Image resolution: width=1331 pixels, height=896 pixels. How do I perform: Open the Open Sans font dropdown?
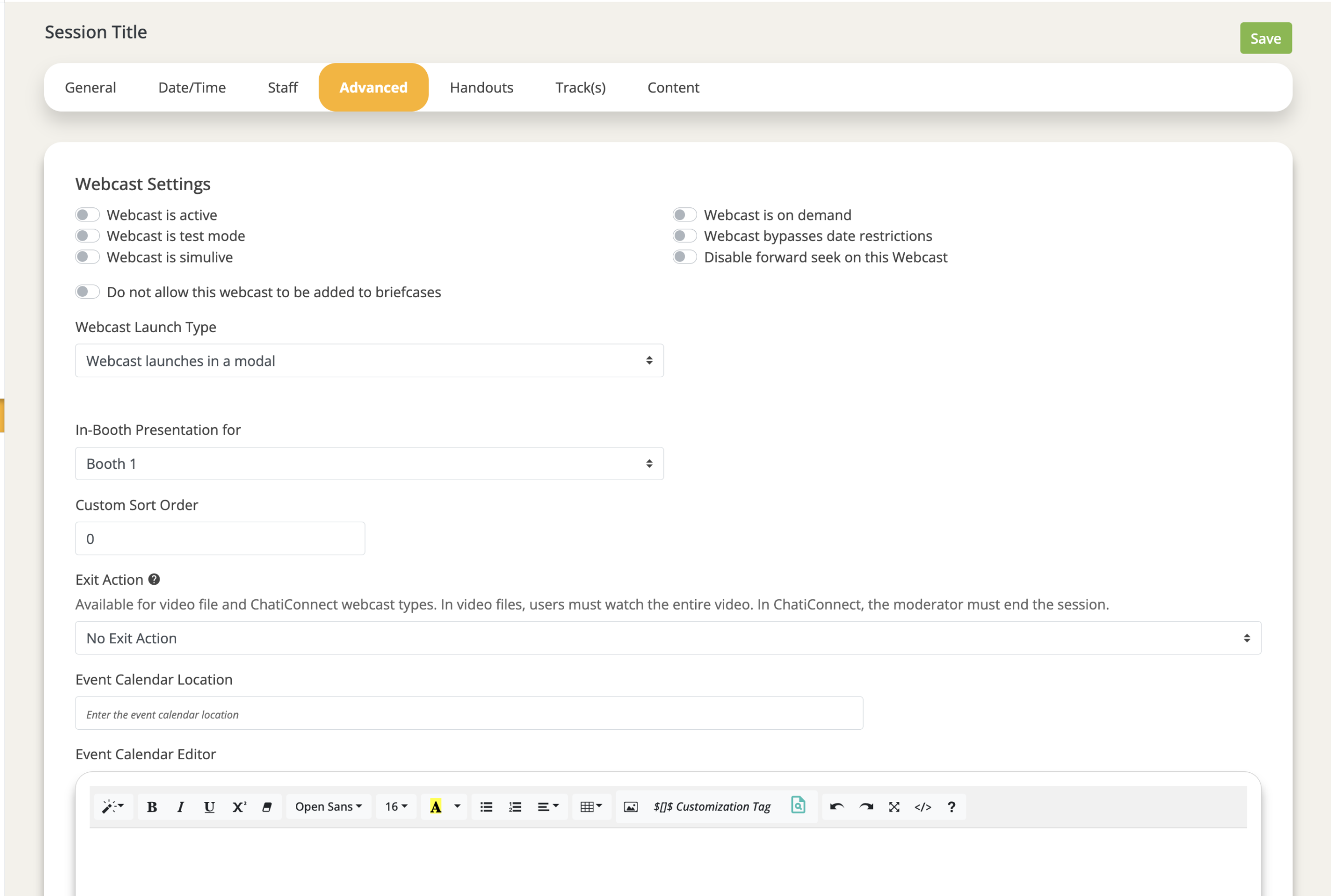329,806
